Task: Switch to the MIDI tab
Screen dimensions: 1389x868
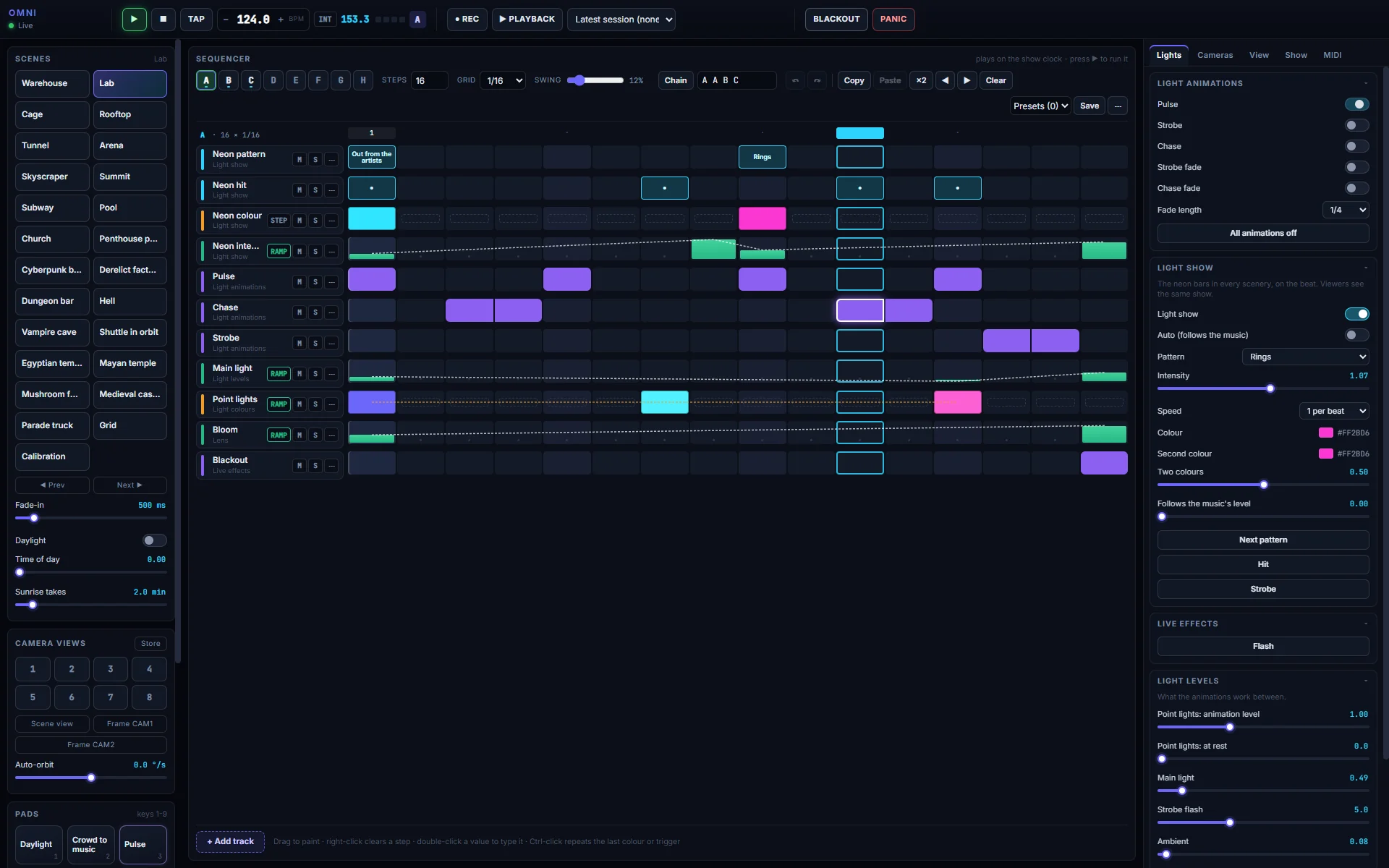Action: pos(1333,55)
